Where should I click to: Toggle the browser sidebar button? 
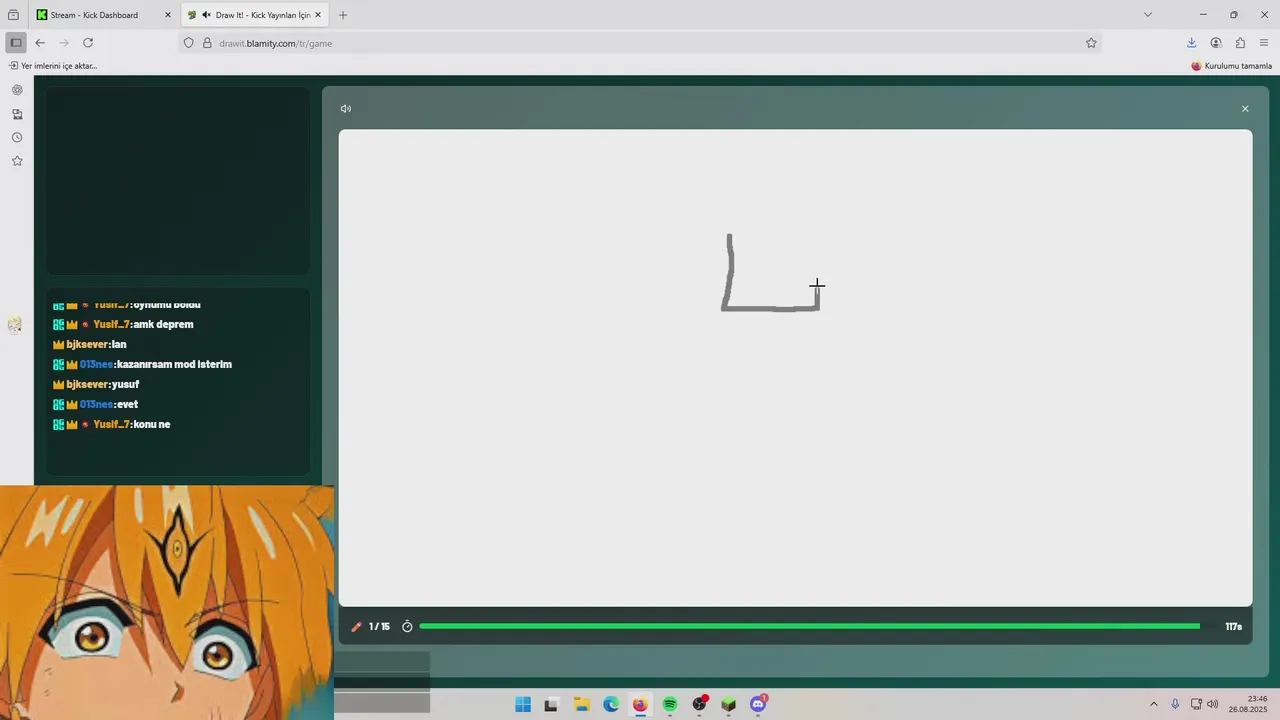(15, 43)
